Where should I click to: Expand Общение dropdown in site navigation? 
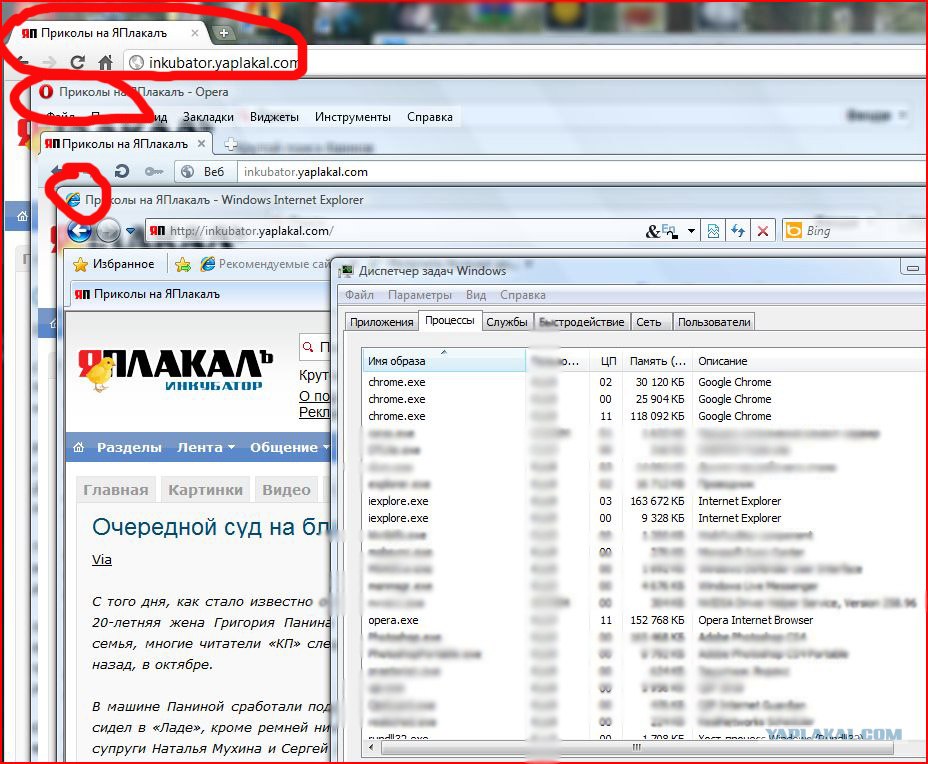click(x=289, y=447)
